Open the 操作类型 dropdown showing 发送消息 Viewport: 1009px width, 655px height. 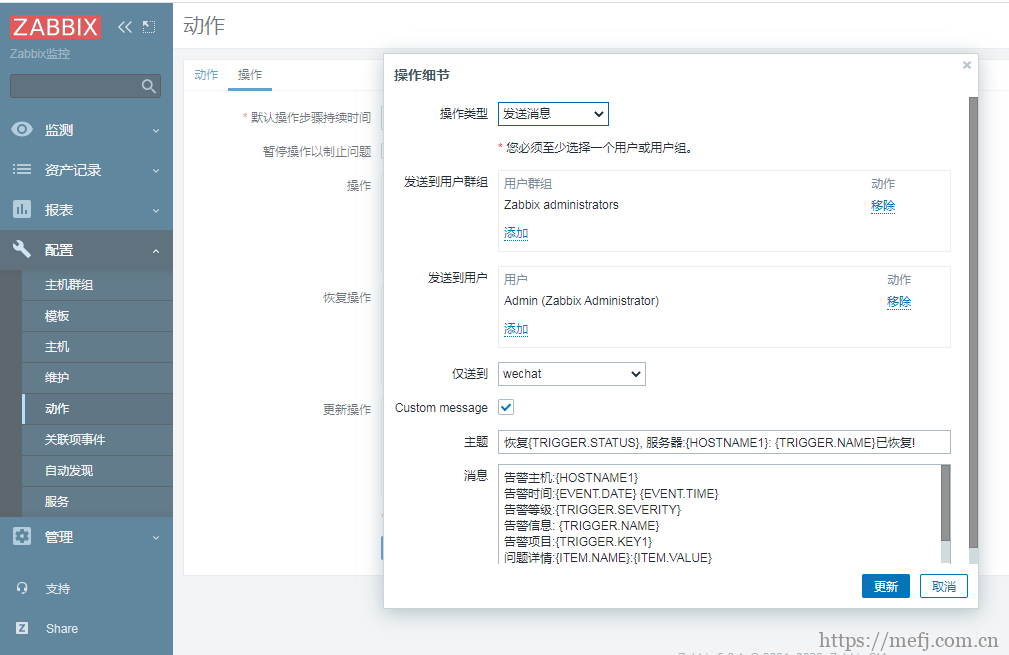click(553, 113)
